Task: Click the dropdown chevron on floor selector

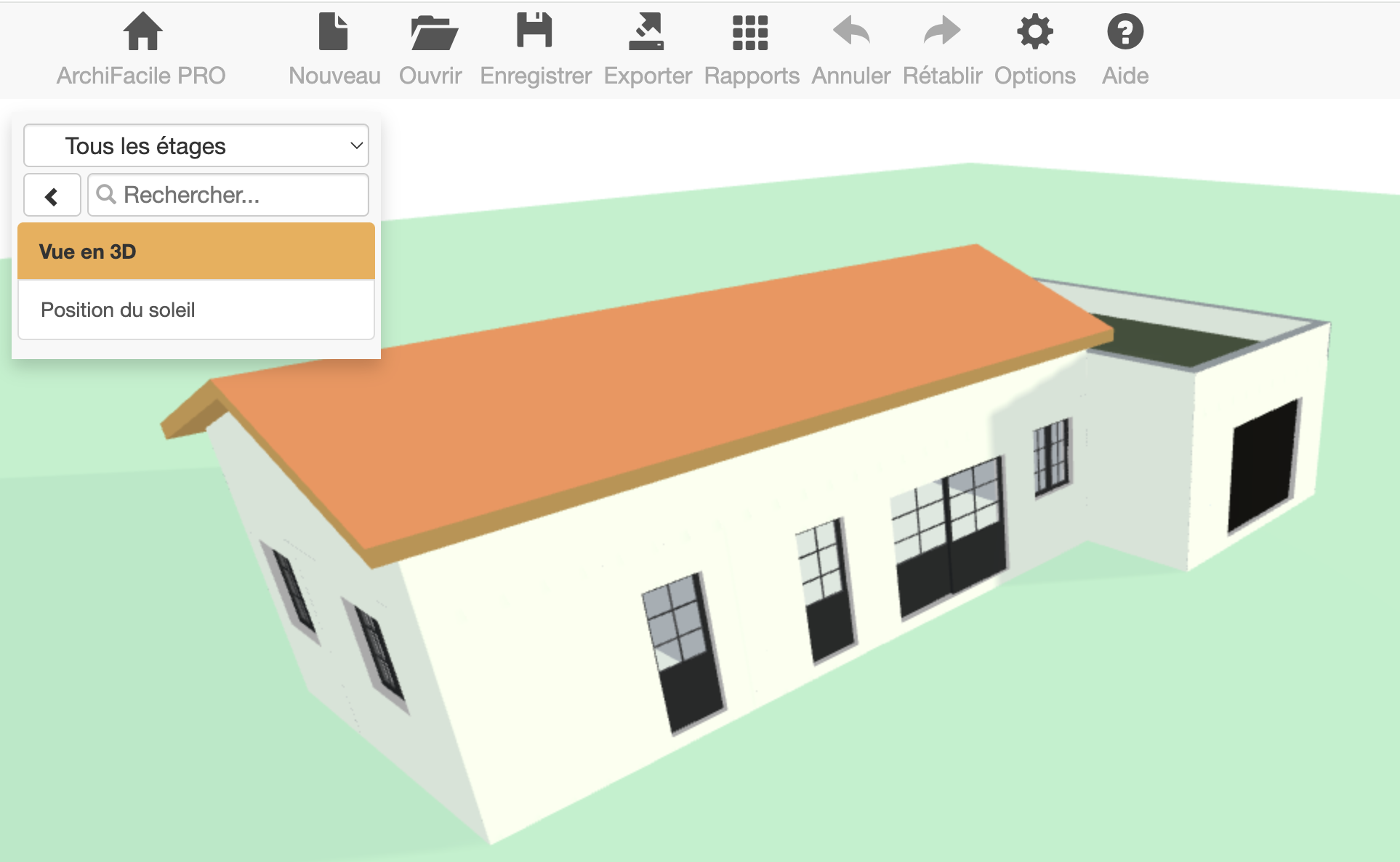Action: coord(356,146)
